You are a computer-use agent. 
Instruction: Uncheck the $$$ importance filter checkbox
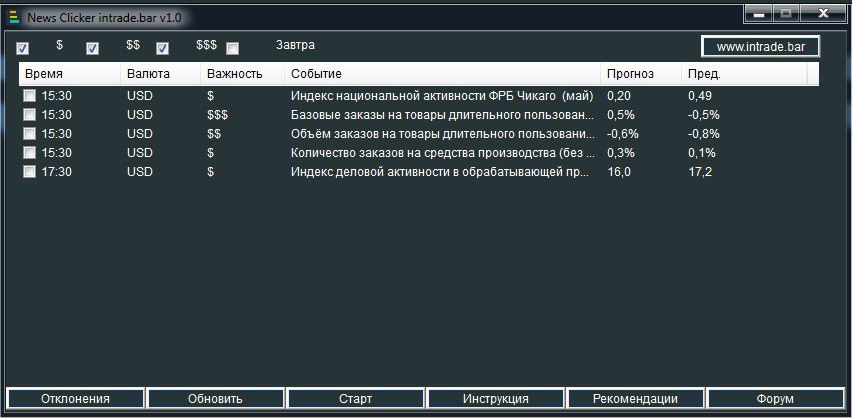coord(163,48)
